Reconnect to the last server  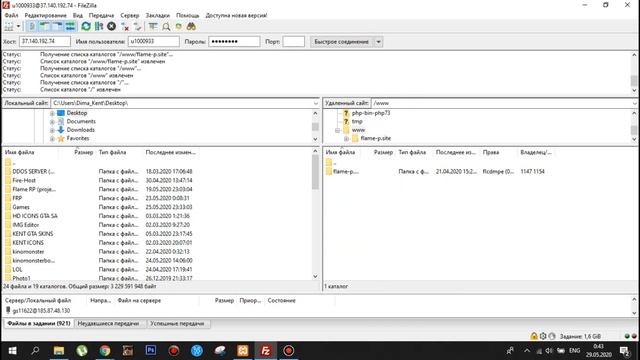click(x=138, y=27)
